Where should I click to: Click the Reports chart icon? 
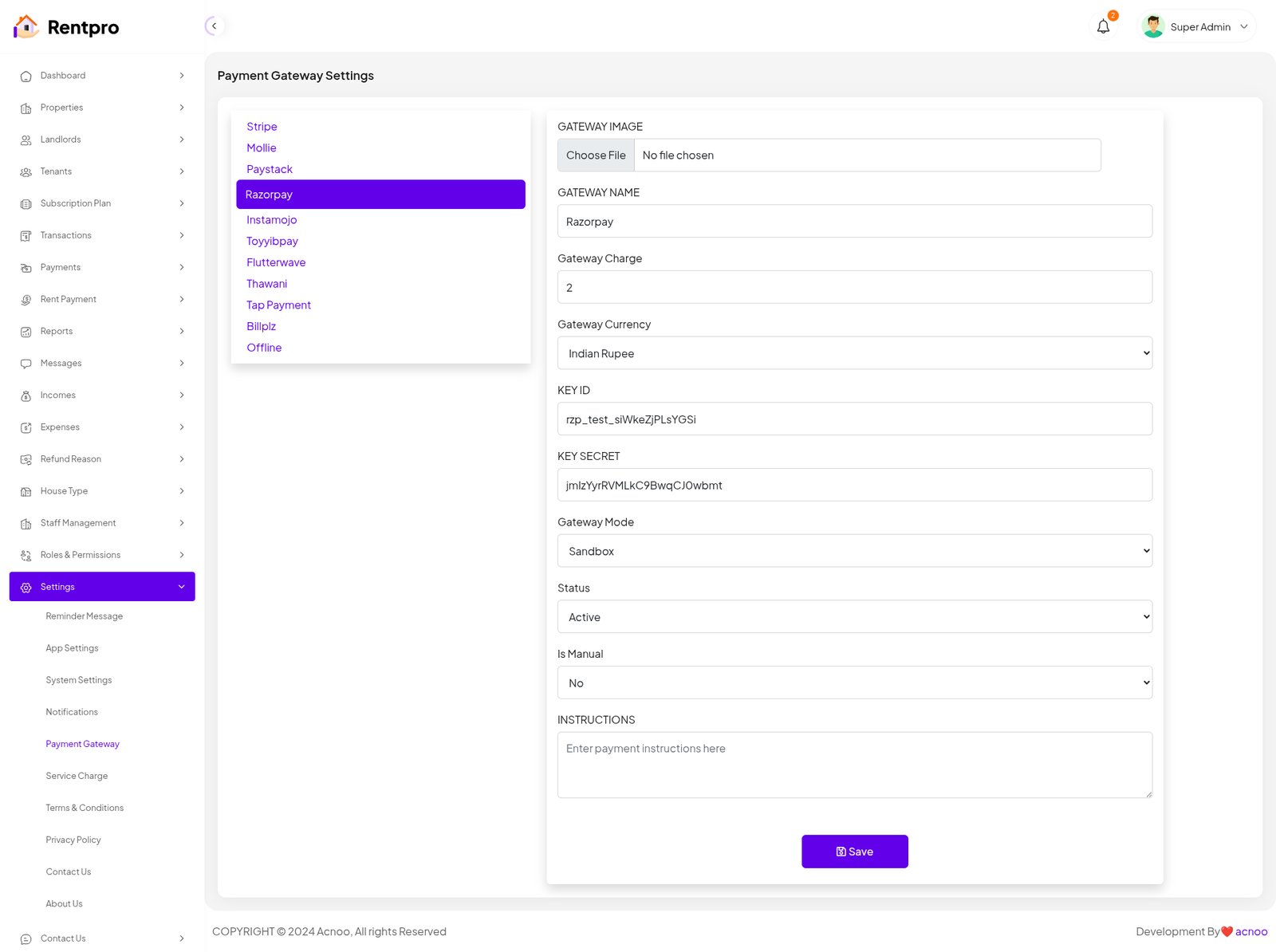[x=26, y=332]
